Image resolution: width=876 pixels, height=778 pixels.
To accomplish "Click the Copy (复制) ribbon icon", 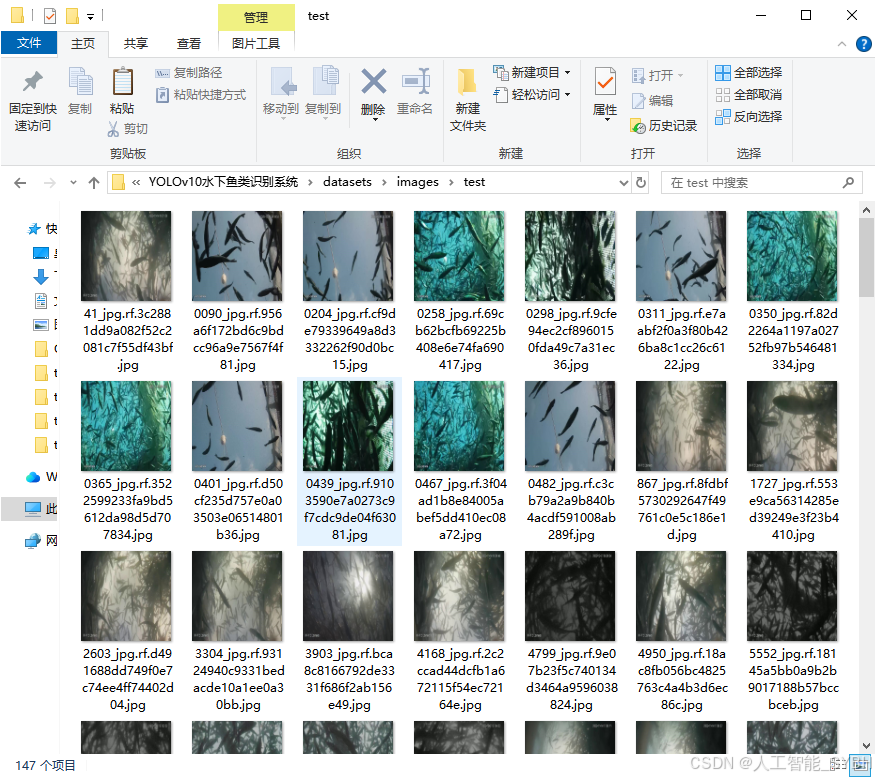I will click(80, 82).
